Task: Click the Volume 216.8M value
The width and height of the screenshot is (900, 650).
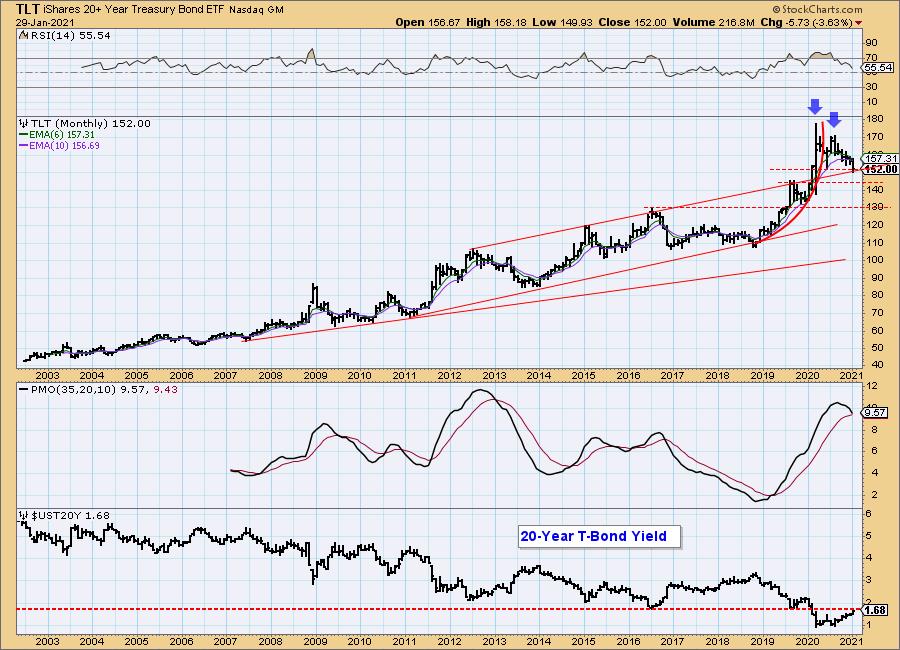Action: coord(713,22)
